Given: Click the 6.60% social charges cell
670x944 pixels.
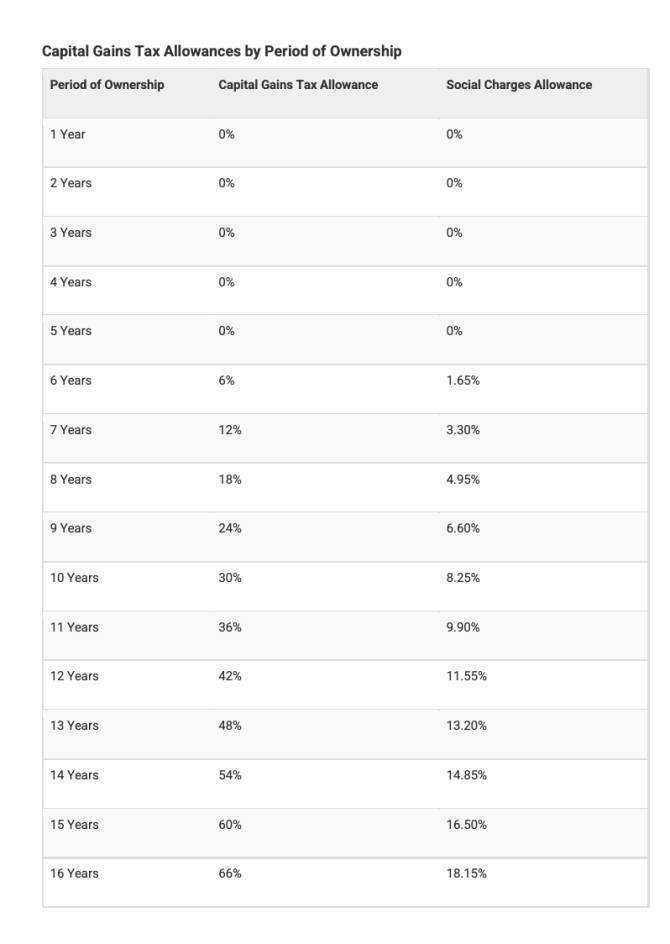Looking at the screenshot, I should tap(463, 529).
